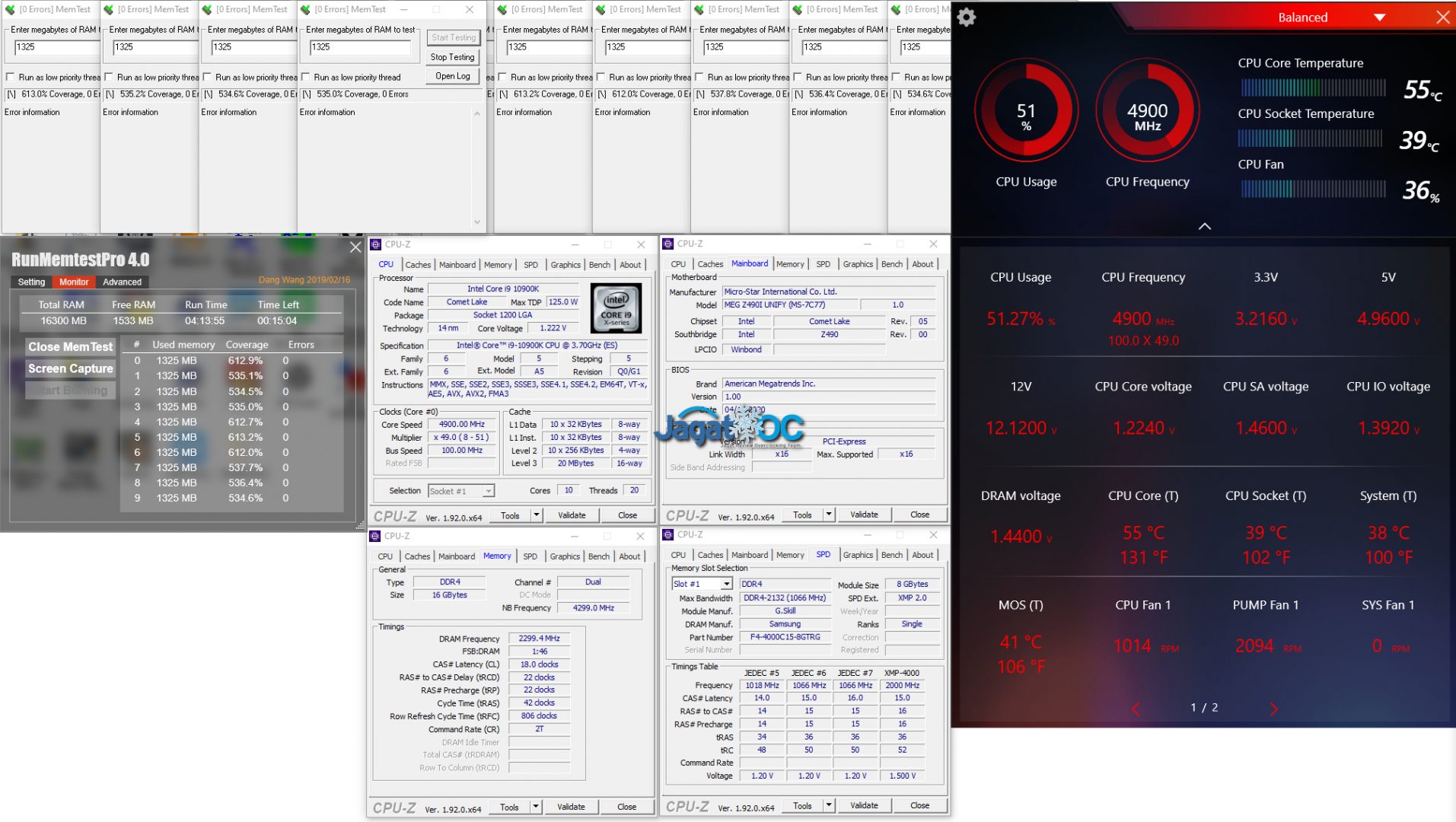
Task: Click the CPU Fan percentage bar meter
Action: 1313,189
